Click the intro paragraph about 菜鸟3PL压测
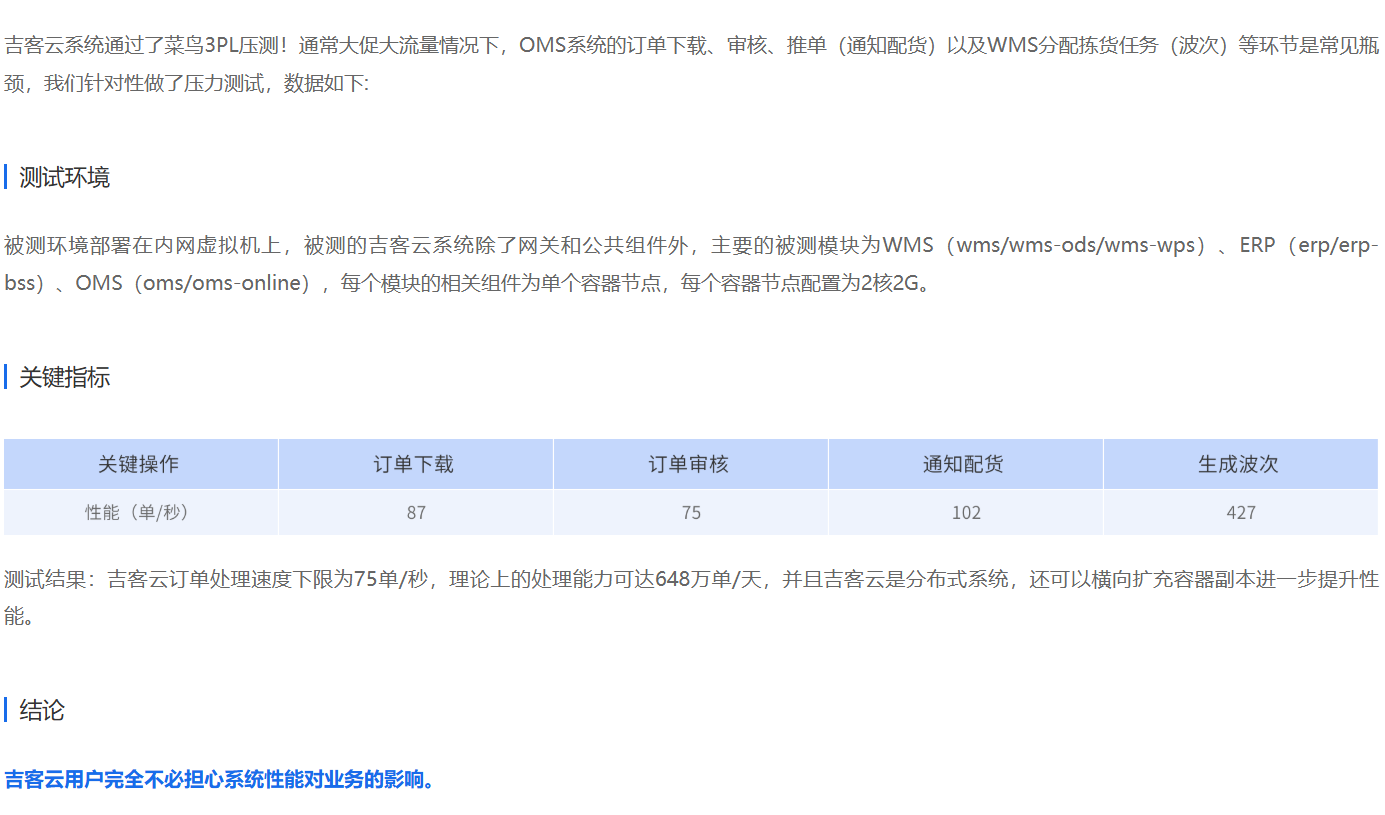The width and height of the screenshot is (1385, 815). (692, 65)
